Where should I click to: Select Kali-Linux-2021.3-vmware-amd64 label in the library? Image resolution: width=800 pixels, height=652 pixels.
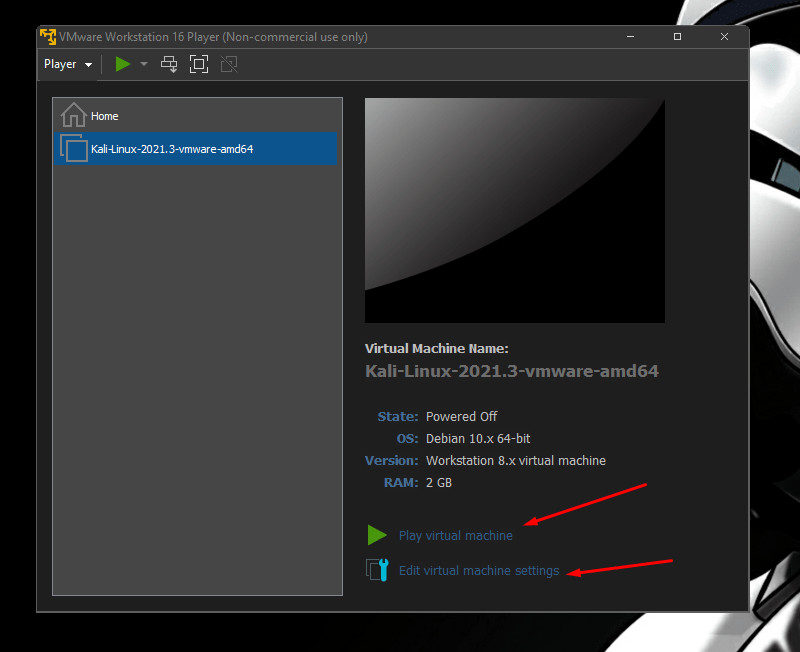172,149
